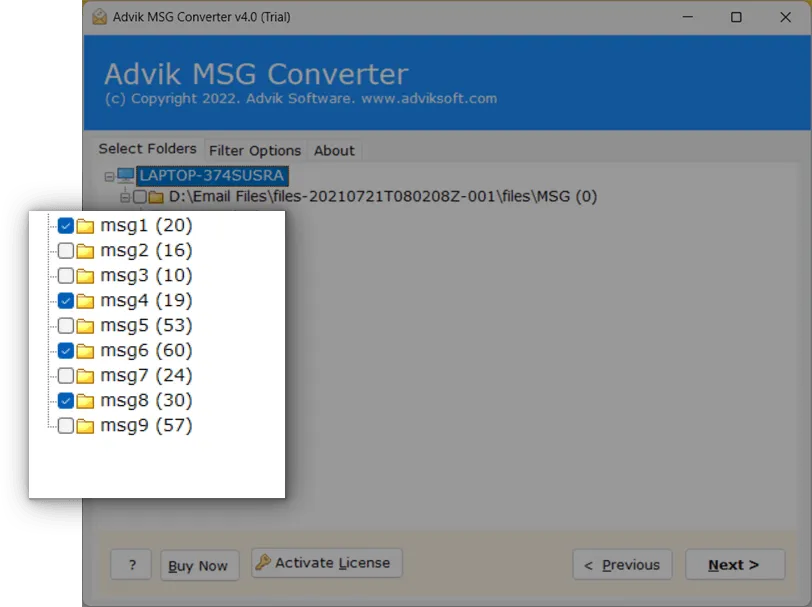Click the LAPTOP-374SUSRA computer icon
This screenshot has width=812, height=607.
pos(125,176)
